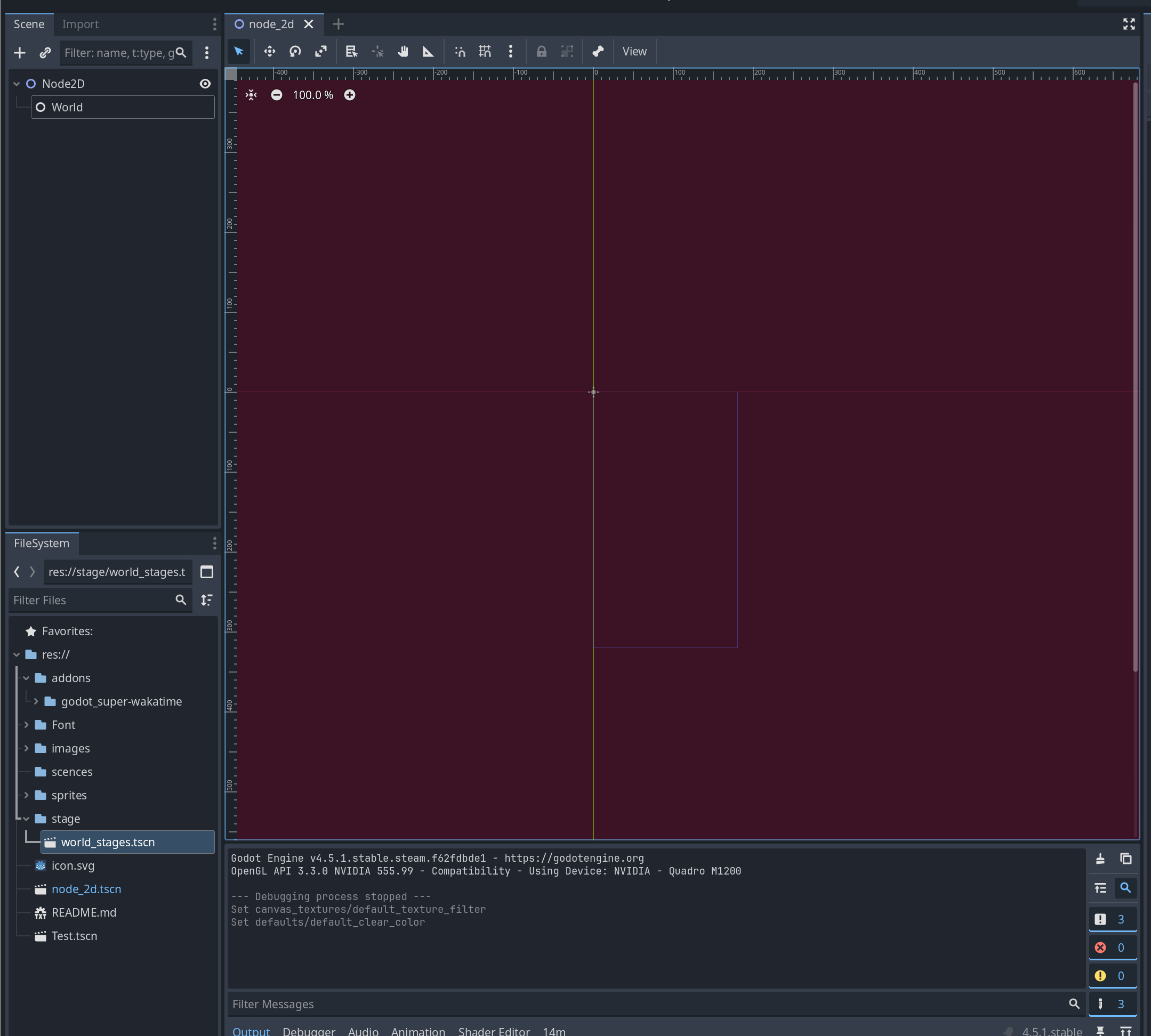Viewport: 1151px width, 1036px height.
Task: Zoom in with the plus button
Action: click(x=350, y=95)
